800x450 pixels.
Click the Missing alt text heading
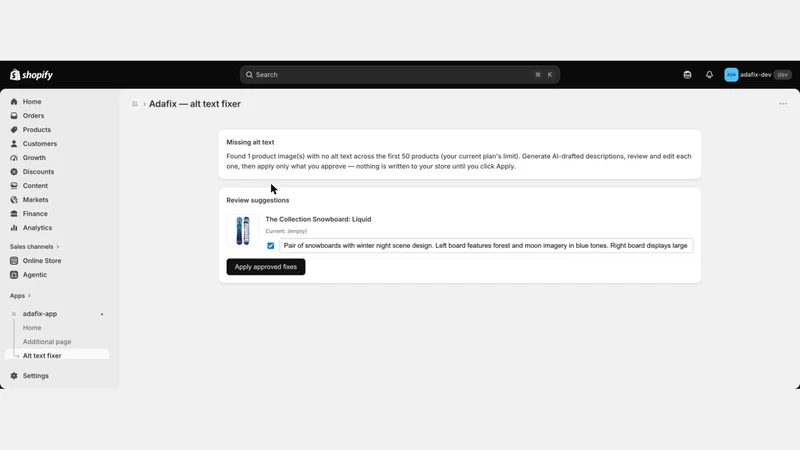250,142
